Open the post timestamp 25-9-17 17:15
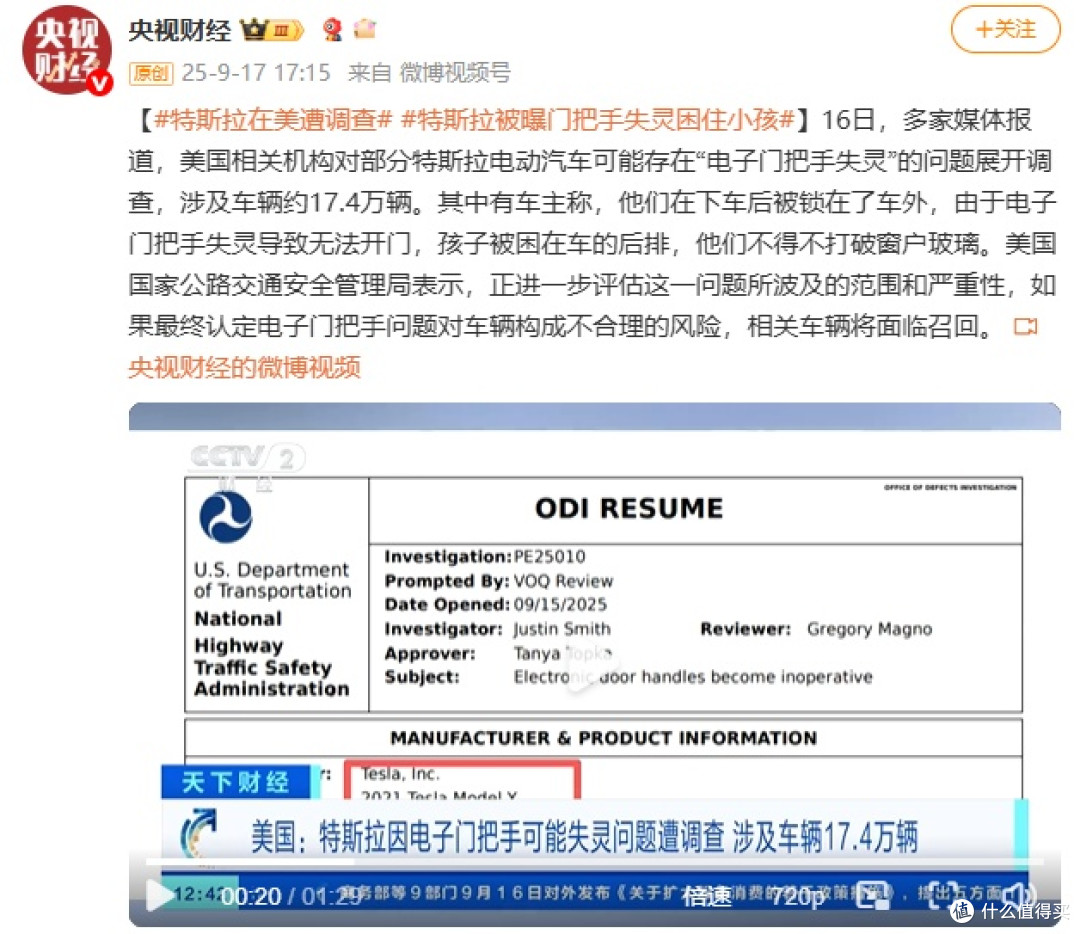The height and width of the screenshot is (934, 1080). [x=256, y=72]
